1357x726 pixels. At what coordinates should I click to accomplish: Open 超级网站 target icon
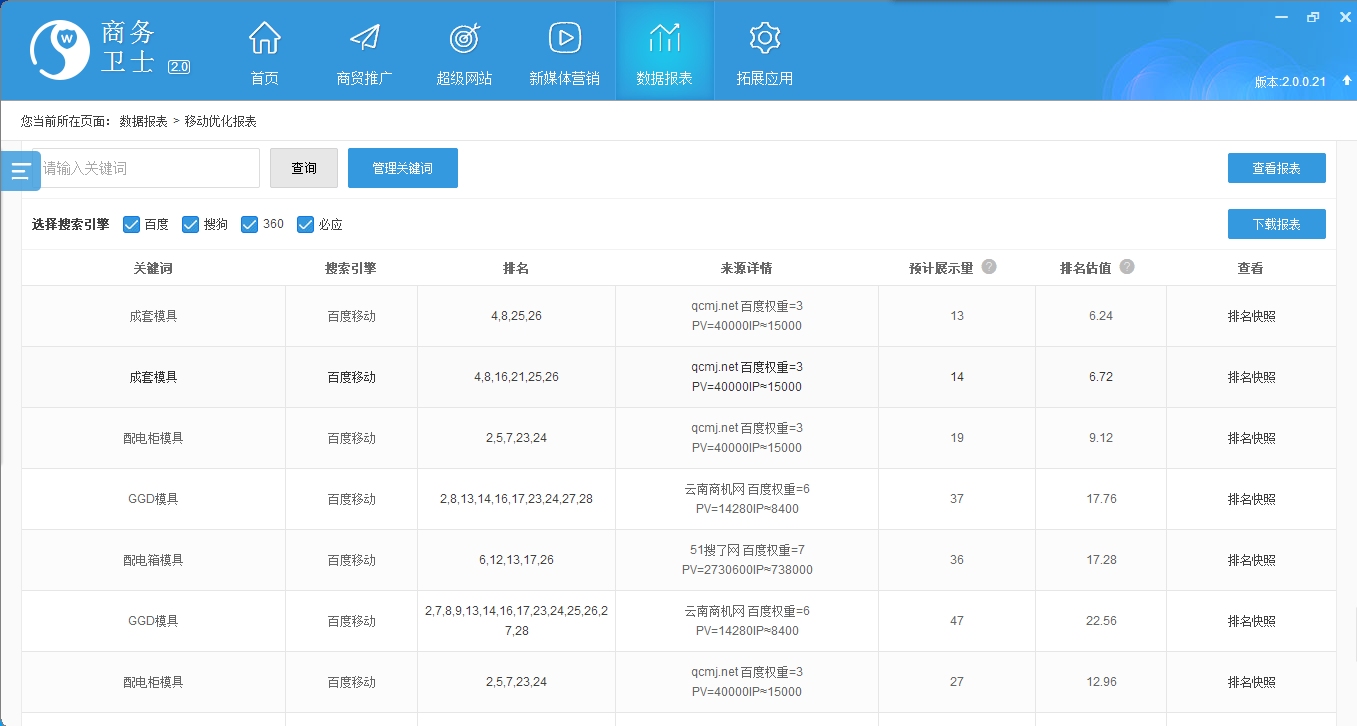click(464, 39)
